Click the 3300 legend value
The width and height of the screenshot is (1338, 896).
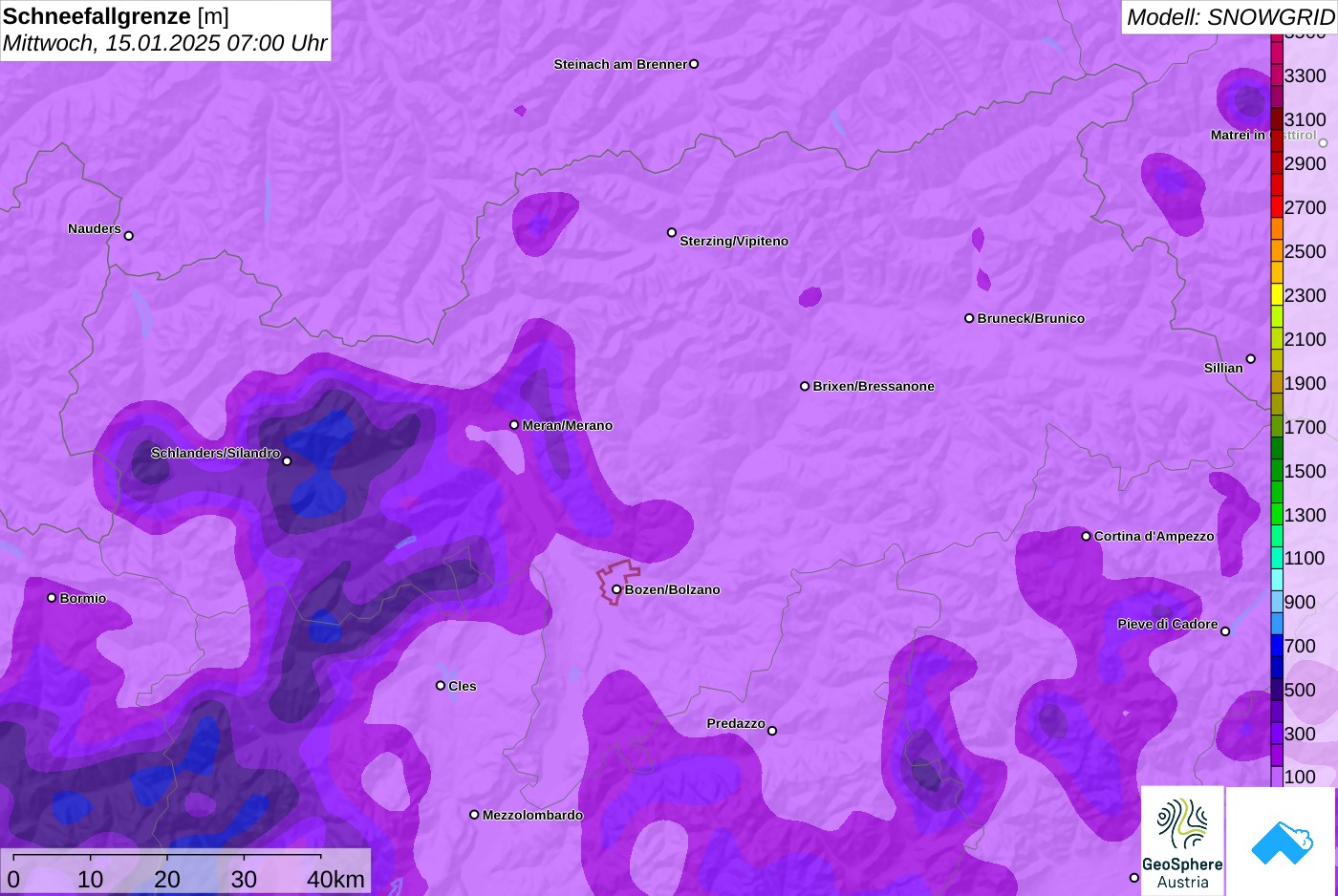1306,75
